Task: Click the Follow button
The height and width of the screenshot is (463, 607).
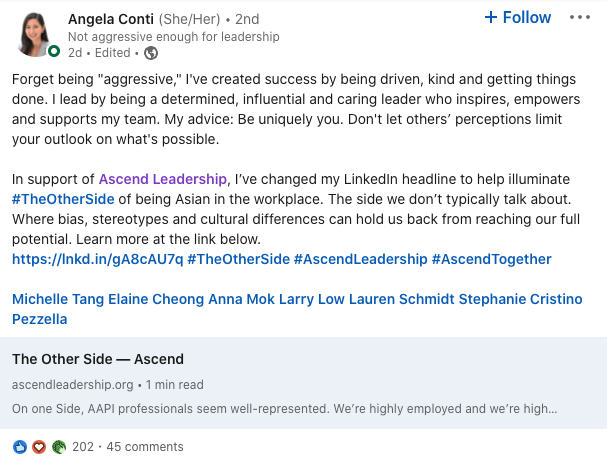Action: coord(517,18)
